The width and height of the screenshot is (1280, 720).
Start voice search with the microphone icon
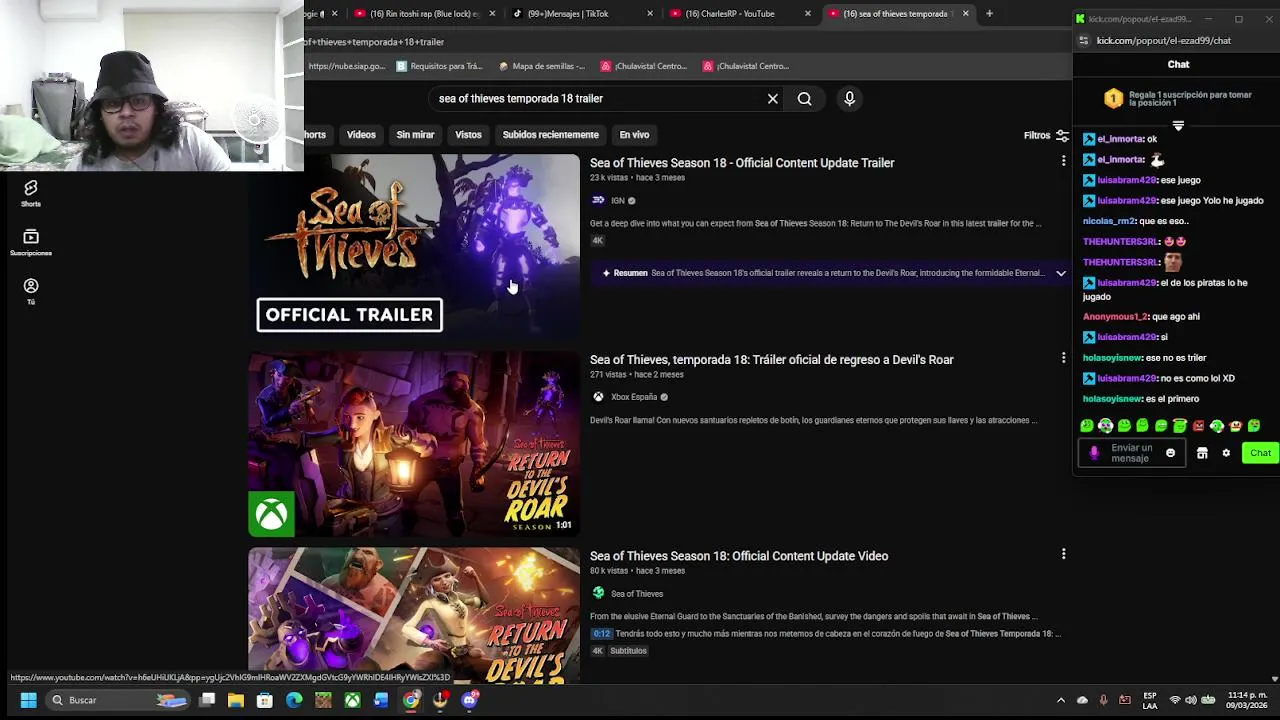click(849, 99)
